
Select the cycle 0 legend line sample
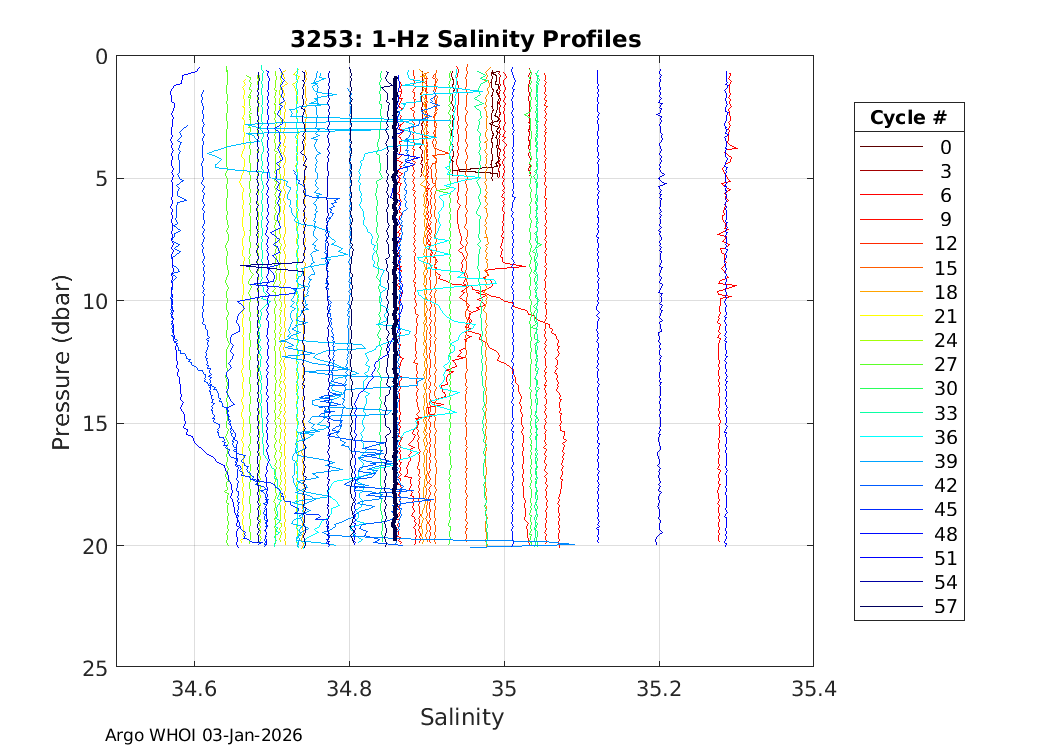(890, 147)
